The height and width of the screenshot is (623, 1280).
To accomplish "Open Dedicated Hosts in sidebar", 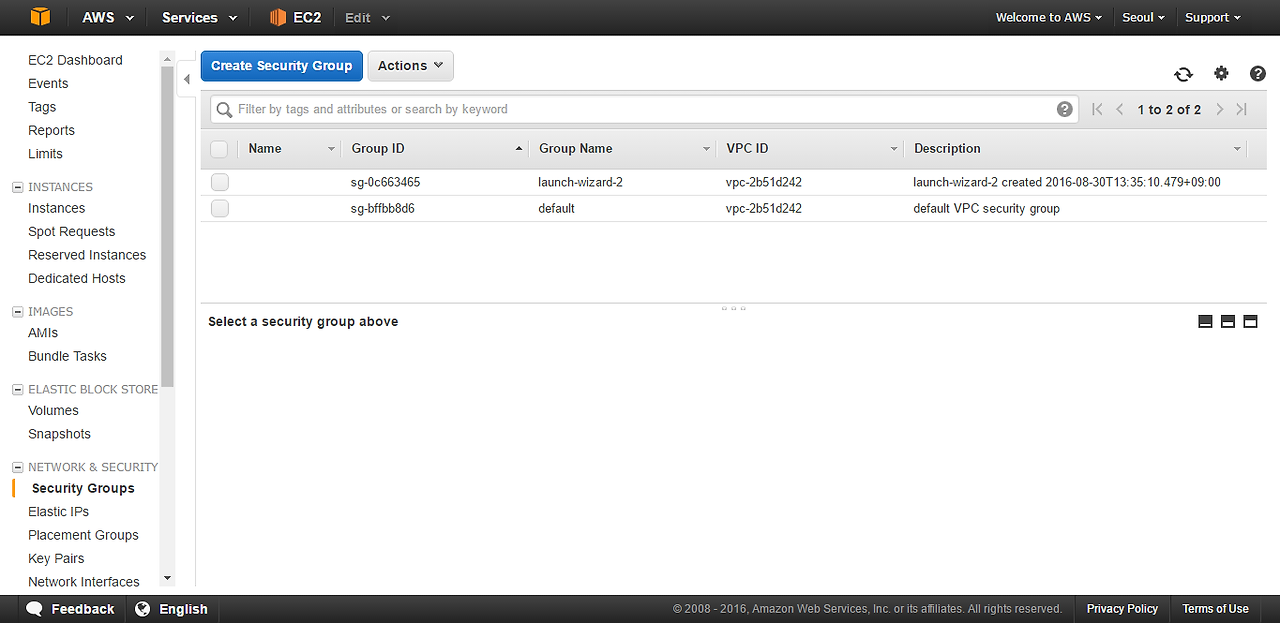I will (x=77, y=279).
